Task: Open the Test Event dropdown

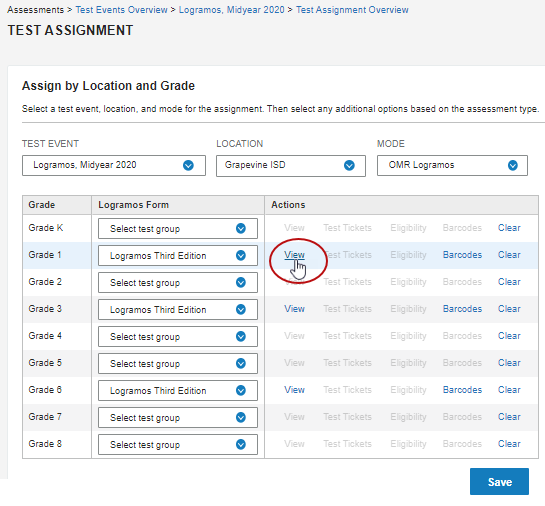Action: 114,165
